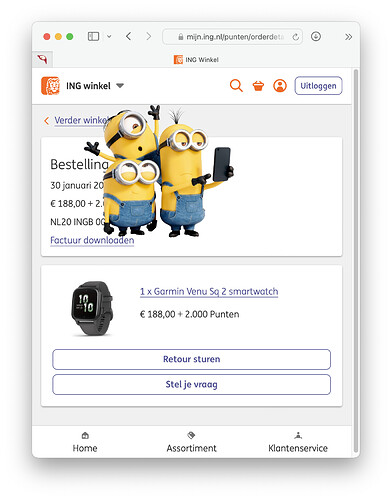Go forward with the browser forward arrow
392x500 pixels.
(149, 36)
